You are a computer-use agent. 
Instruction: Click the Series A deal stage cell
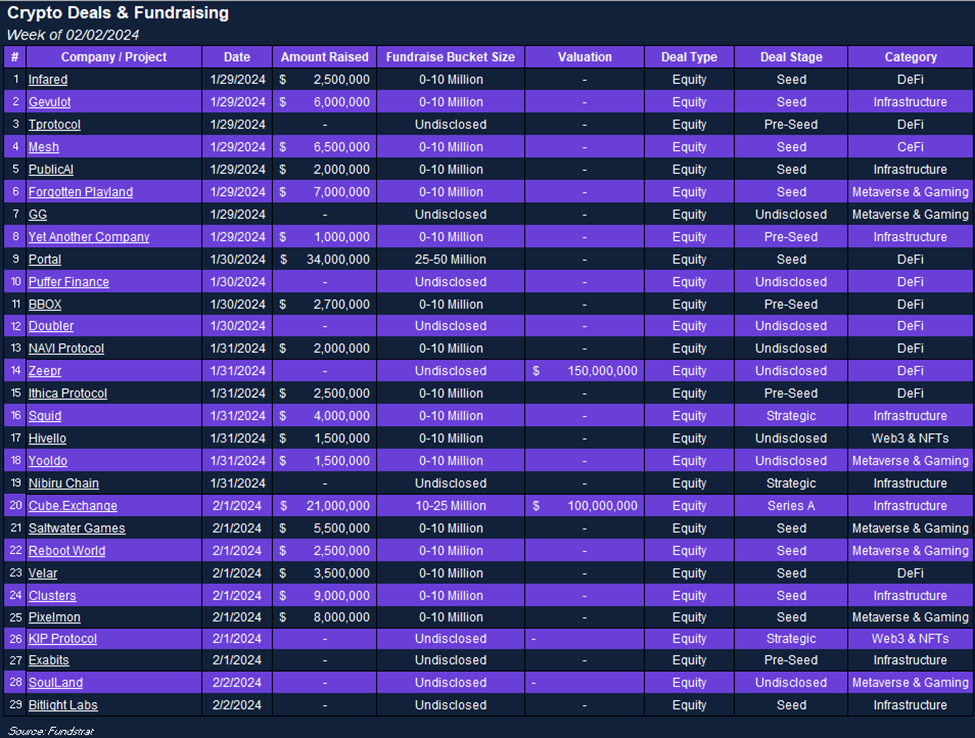click(791, 506)
